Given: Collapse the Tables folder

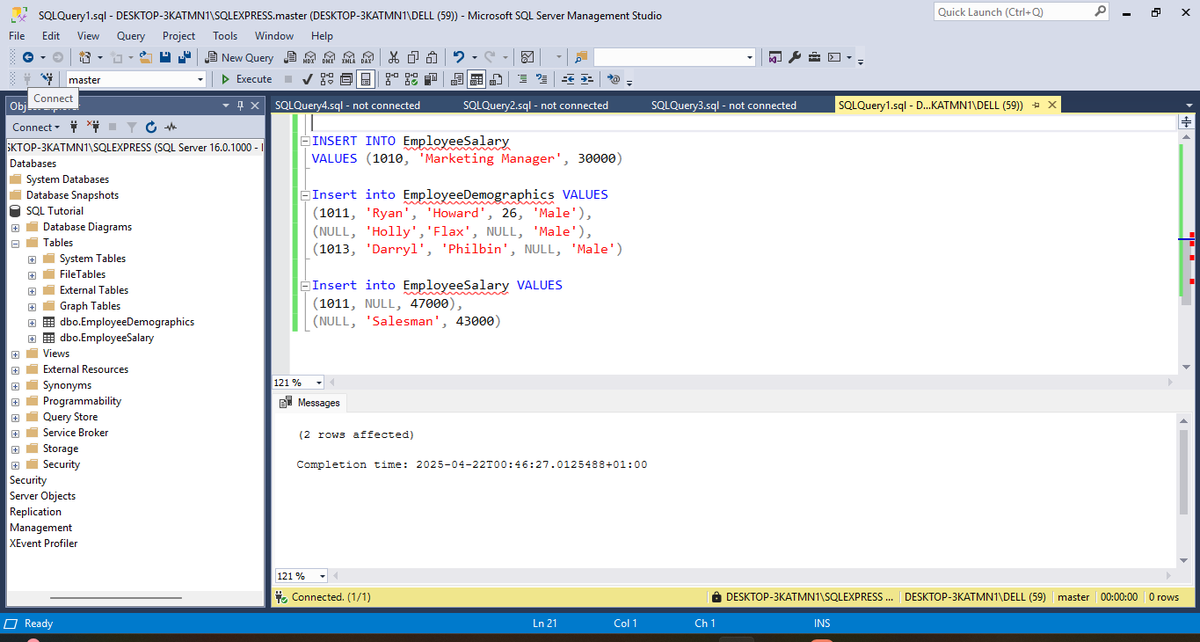Looking at the screenshot, I should coord(15,242).
